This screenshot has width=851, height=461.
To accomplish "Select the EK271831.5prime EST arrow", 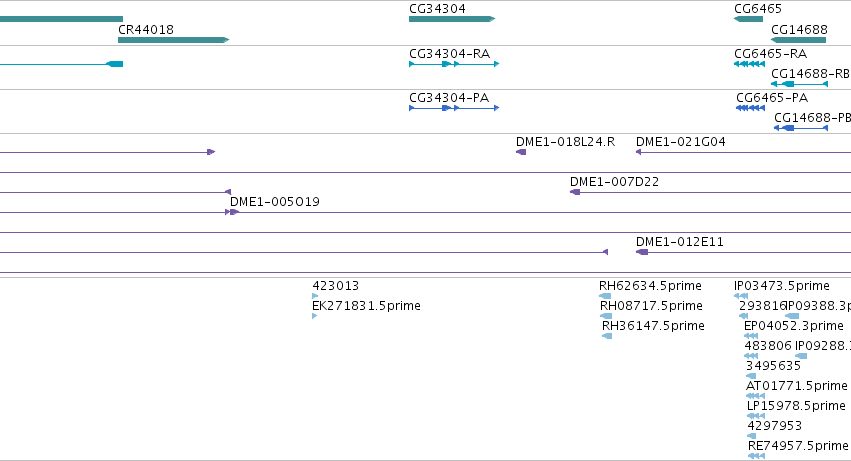I will pos(315,316).
